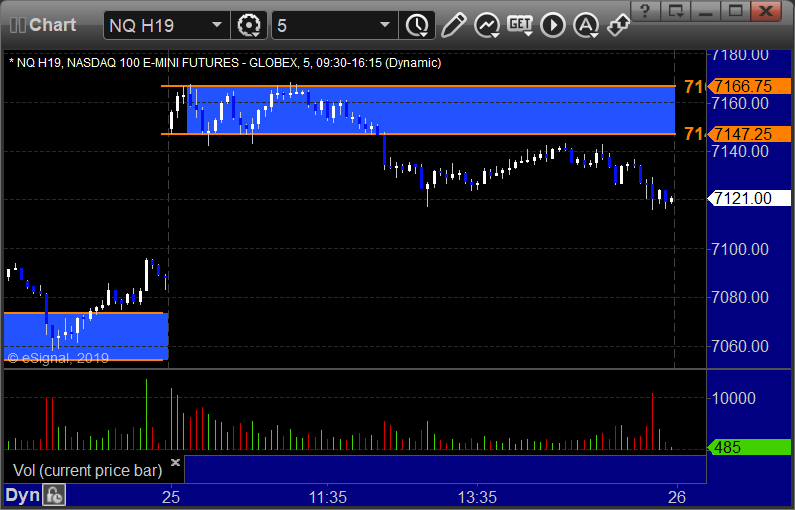Viewport: 795px width, 510px height.
Task: Click the 7060.00 price axis label
Action: (x=740, y=346)
